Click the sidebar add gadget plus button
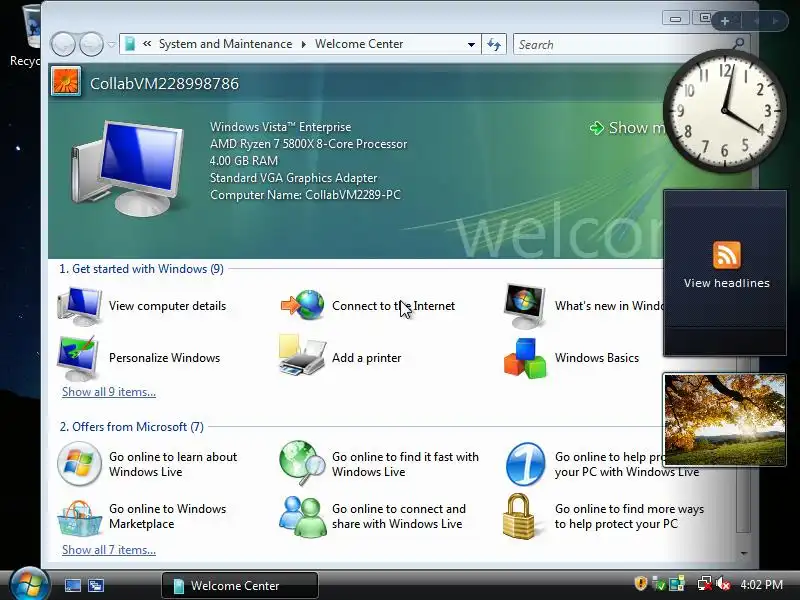 point(725,21)
